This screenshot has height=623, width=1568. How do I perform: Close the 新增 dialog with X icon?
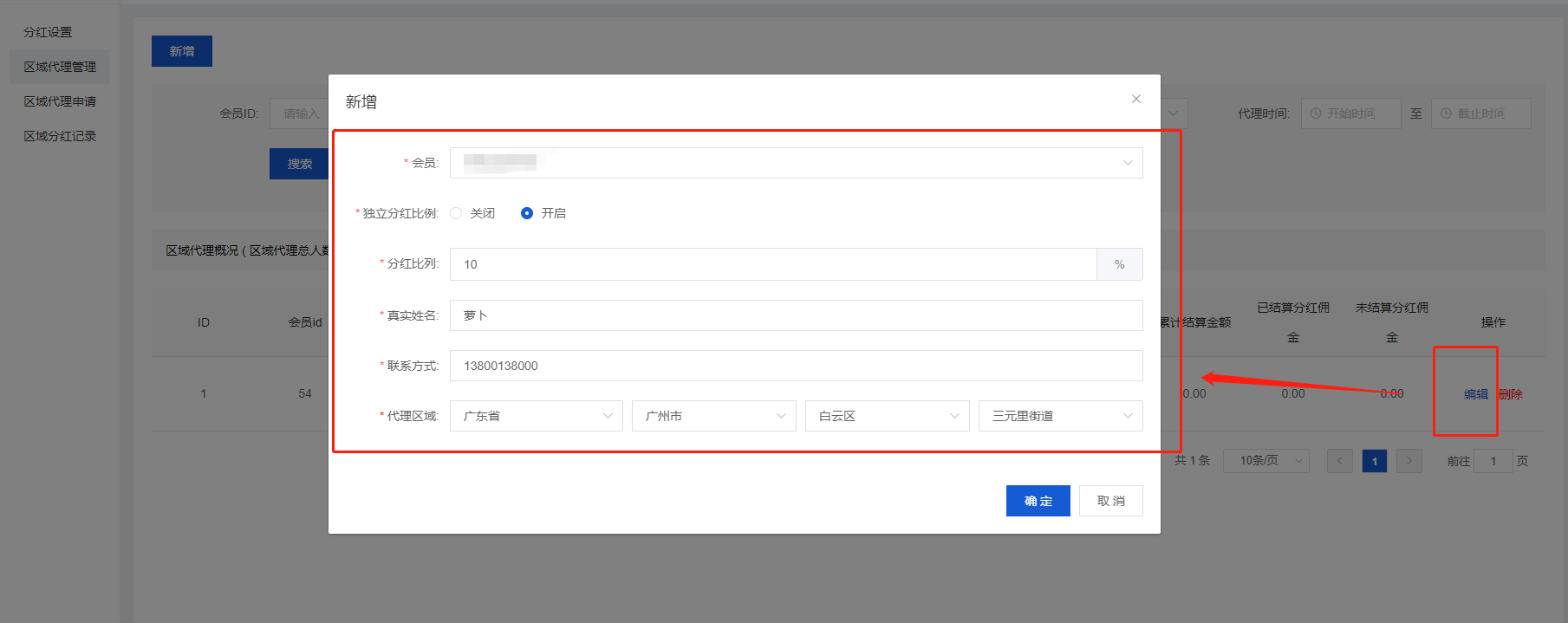click(1135, 100)
